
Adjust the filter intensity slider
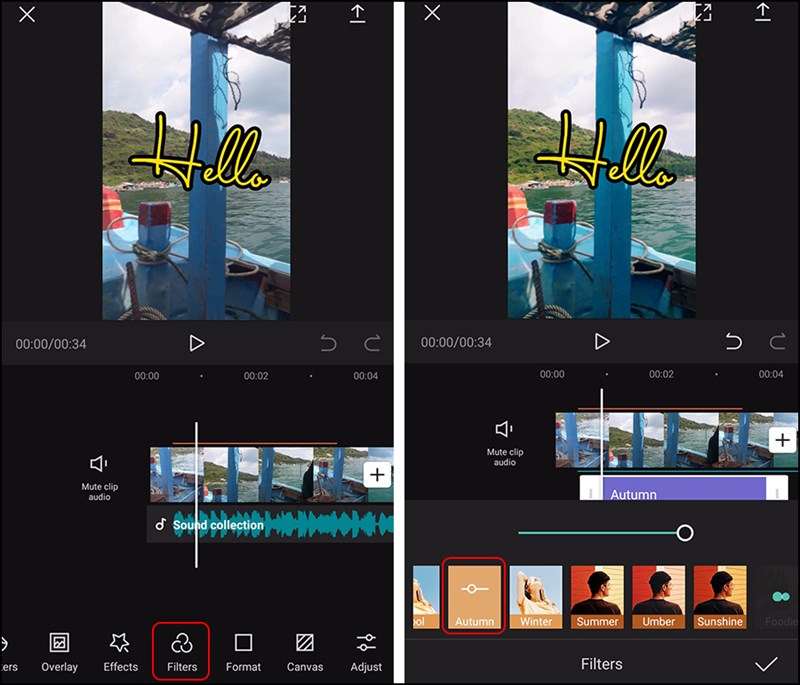tap(687, 534)
